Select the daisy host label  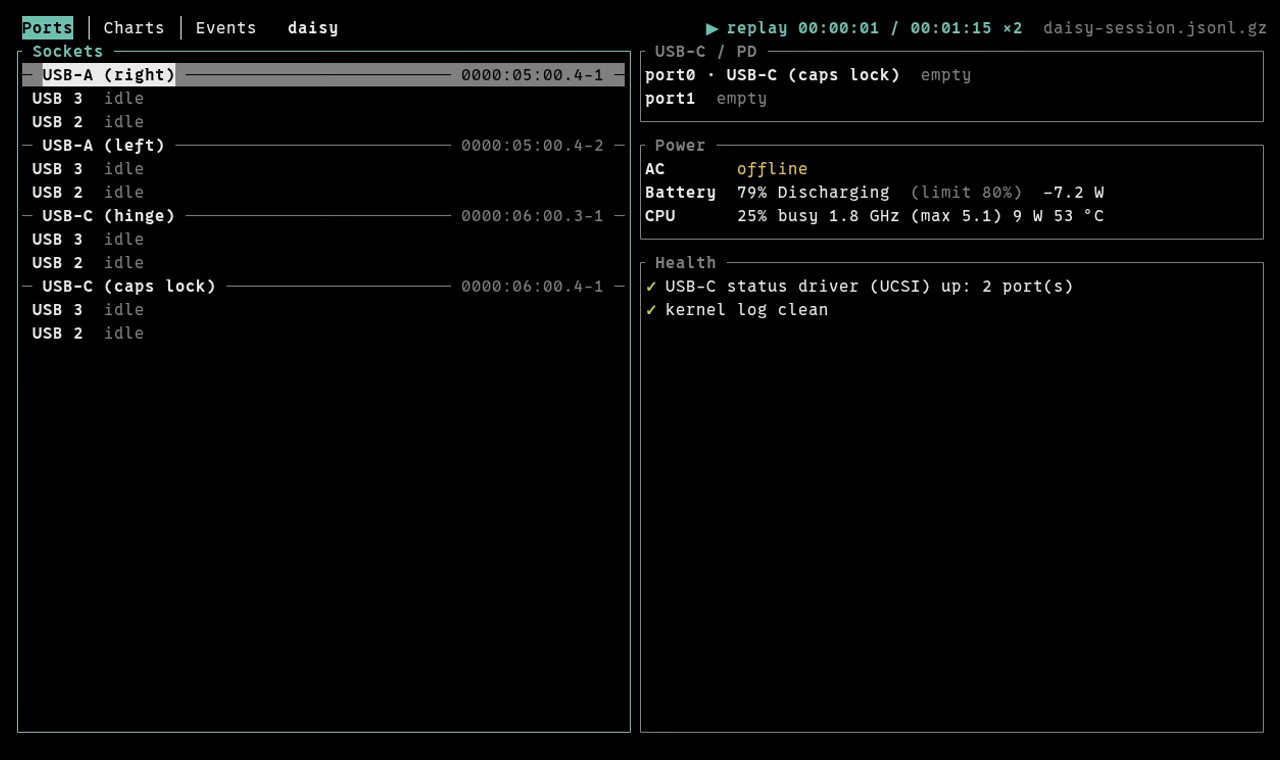313,28
